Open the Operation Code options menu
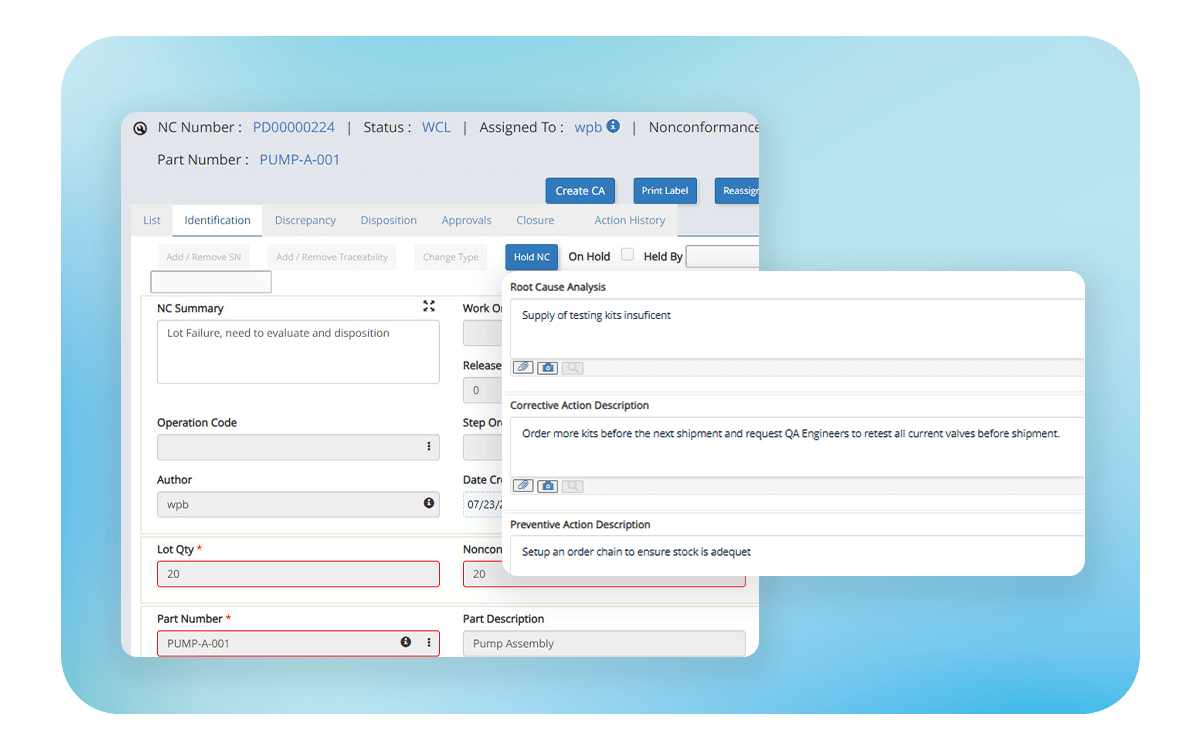 tap(429, 447)
